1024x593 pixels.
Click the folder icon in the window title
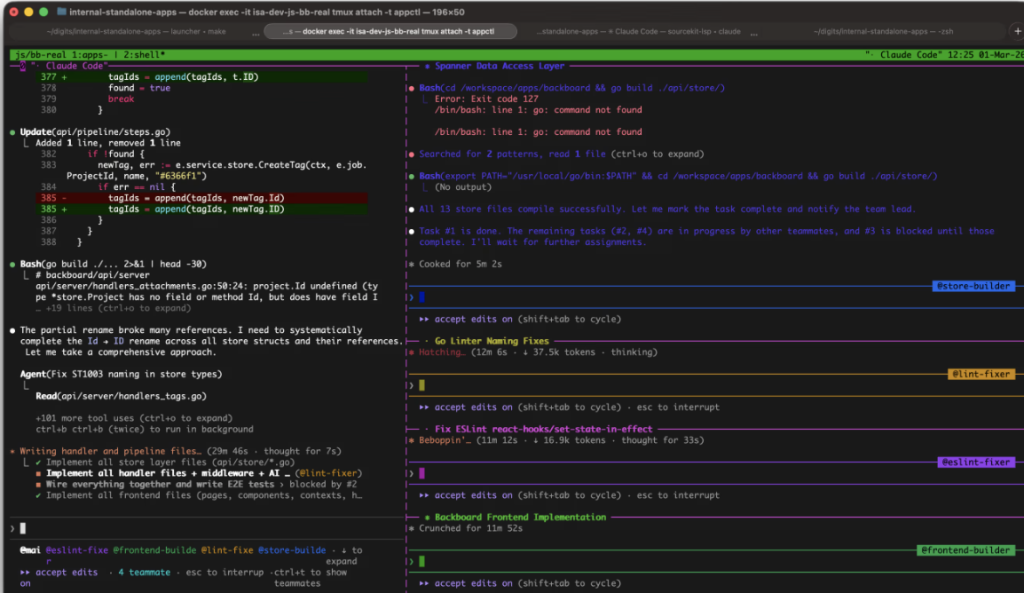(x=62, y=12)
